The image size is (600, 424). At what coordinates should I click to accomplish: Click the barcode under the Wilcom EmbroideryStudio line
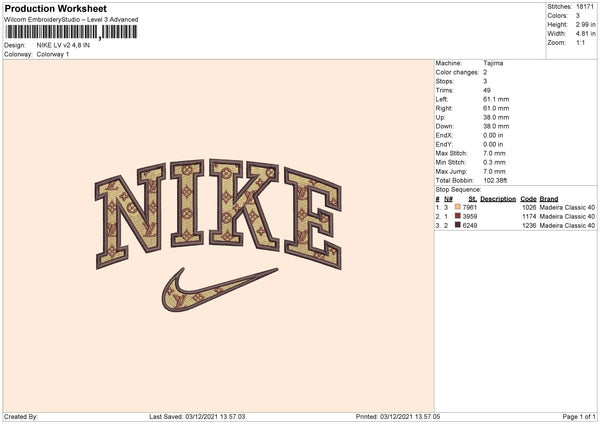pos(71,32)
